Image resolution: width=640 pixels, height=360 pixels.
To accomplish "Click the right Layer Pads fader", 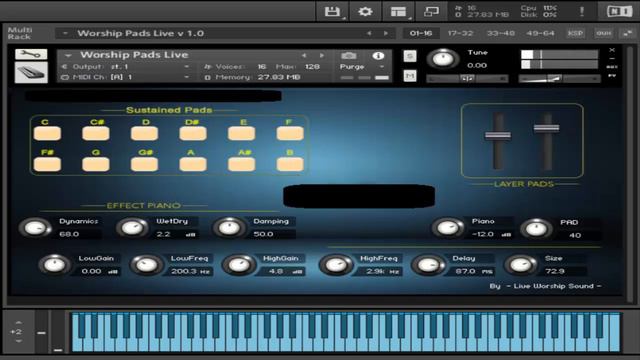I will point(547,129).
